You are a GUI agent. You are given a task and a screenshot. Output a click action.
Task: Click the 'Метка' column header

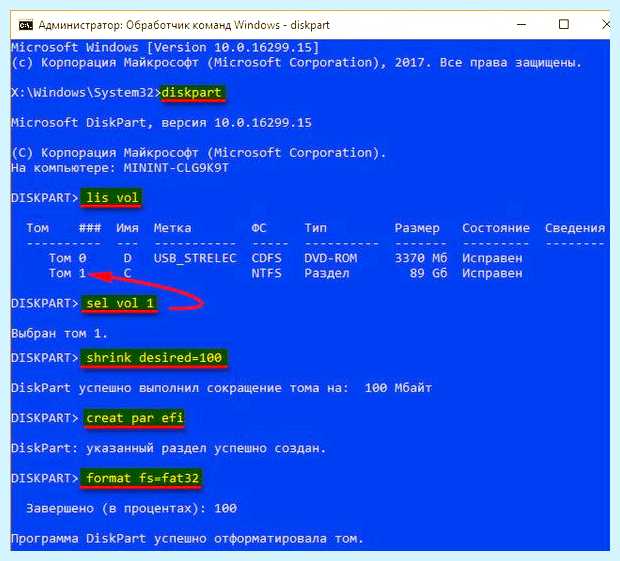pyautogui.click(x=172, y=228)
